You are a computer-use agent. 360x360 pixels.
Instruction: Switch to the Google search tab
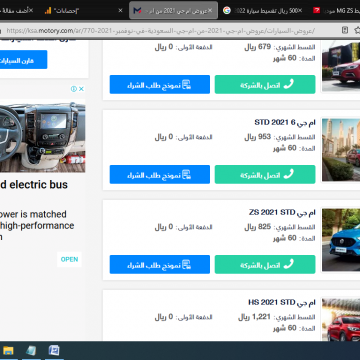coord(263,11)
